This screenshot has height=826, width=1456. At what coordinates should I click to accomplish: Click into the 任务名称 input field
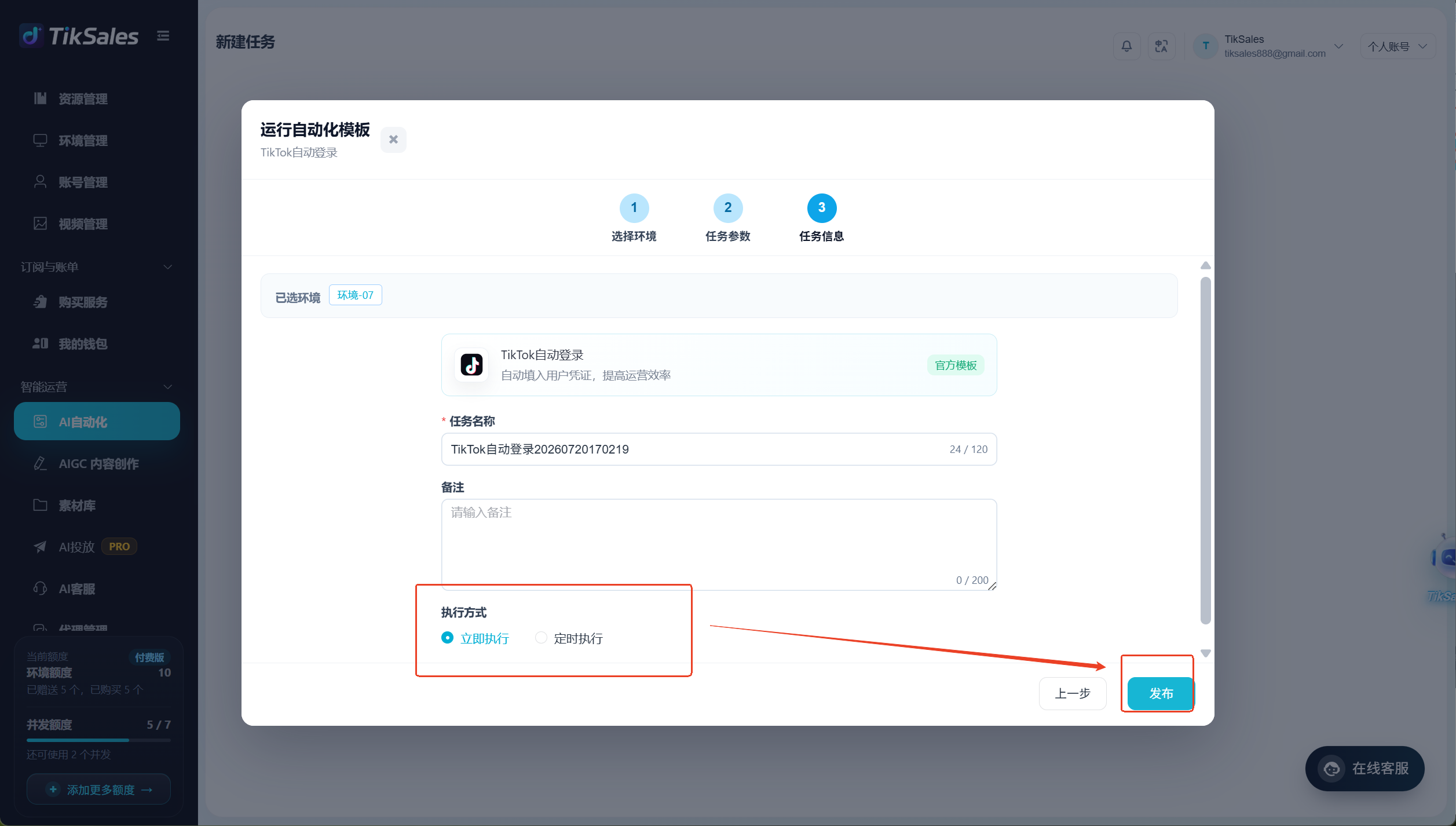718,449
